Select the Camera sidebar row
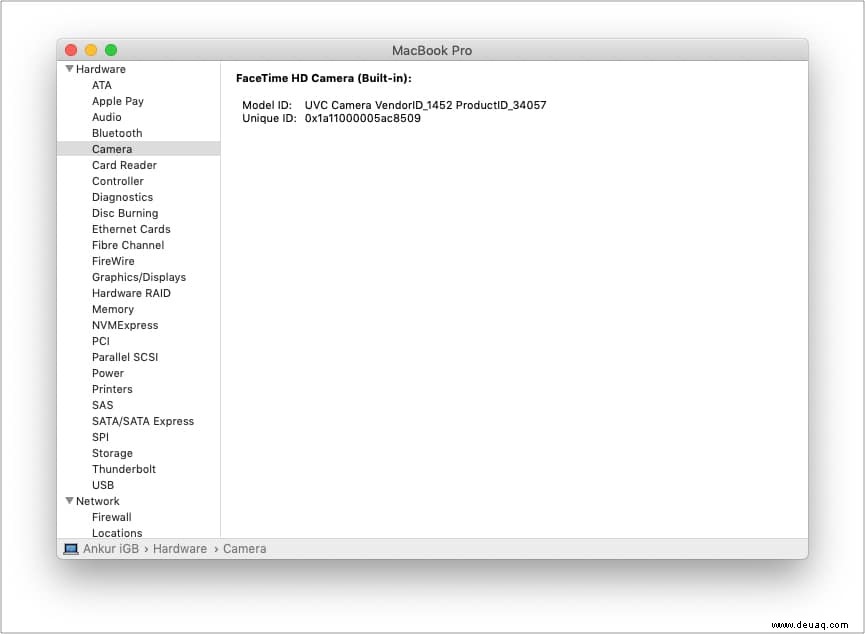This screenshot has width=865, height=634. coord(138,149)
